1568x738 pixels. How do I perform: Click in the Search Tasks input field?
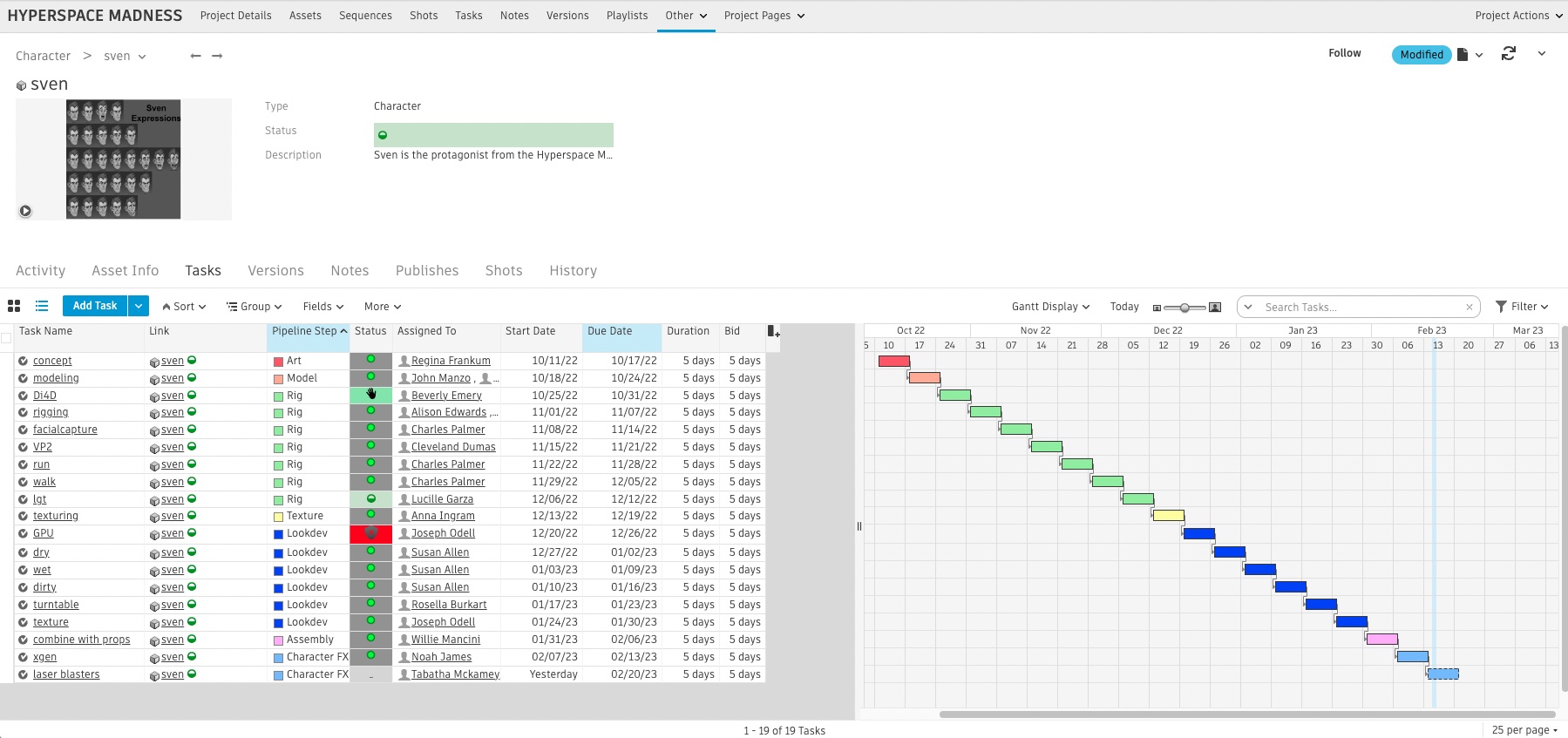point(1360,307)
